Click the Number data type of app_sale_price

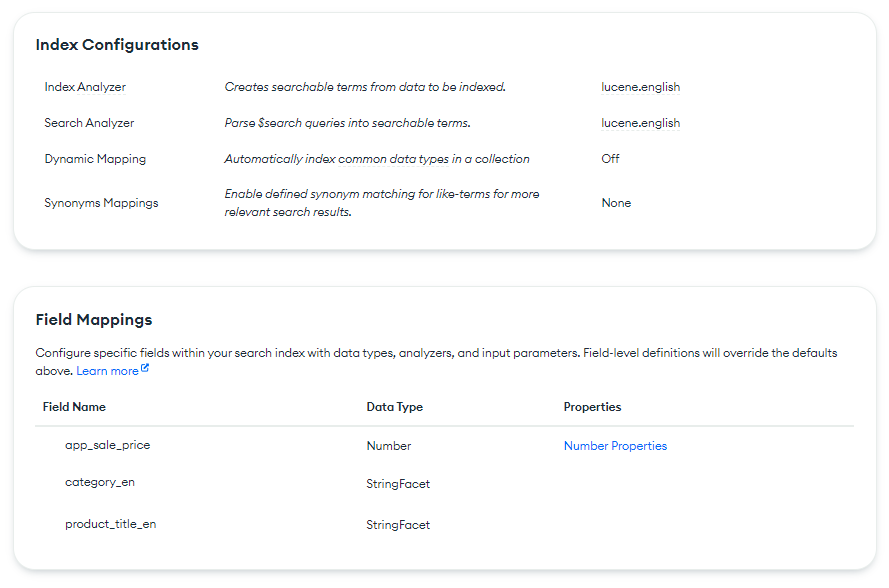pos(389,446)
